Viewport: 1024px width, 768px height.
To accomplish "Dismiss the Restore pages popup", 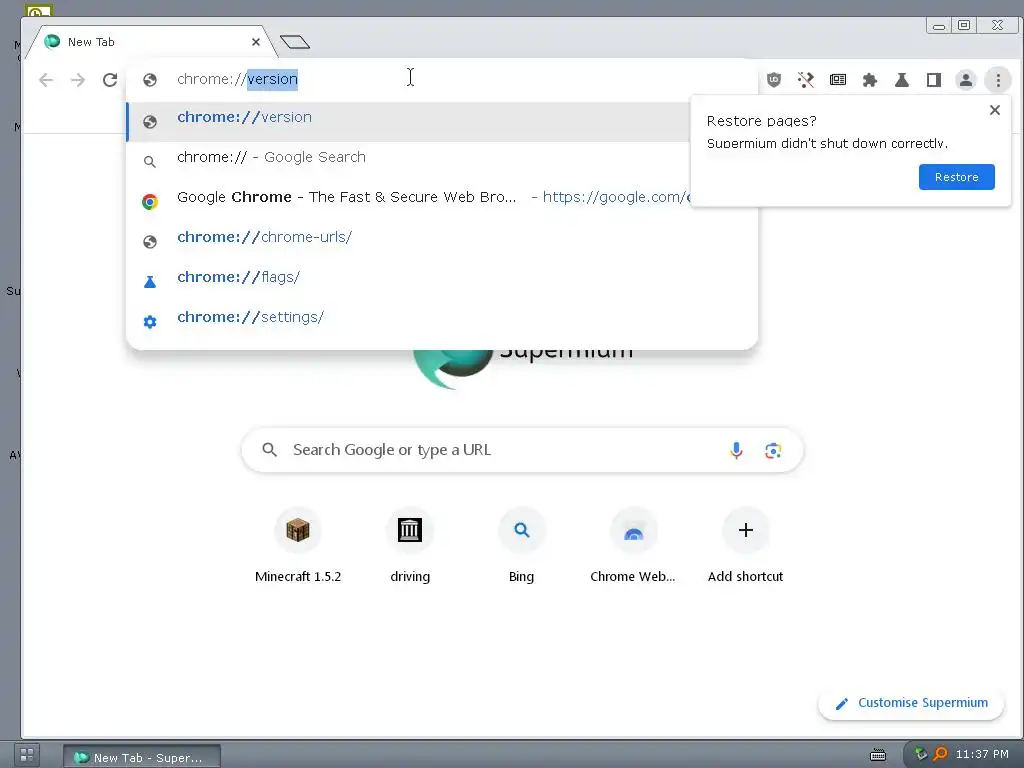I will point(995,110).
